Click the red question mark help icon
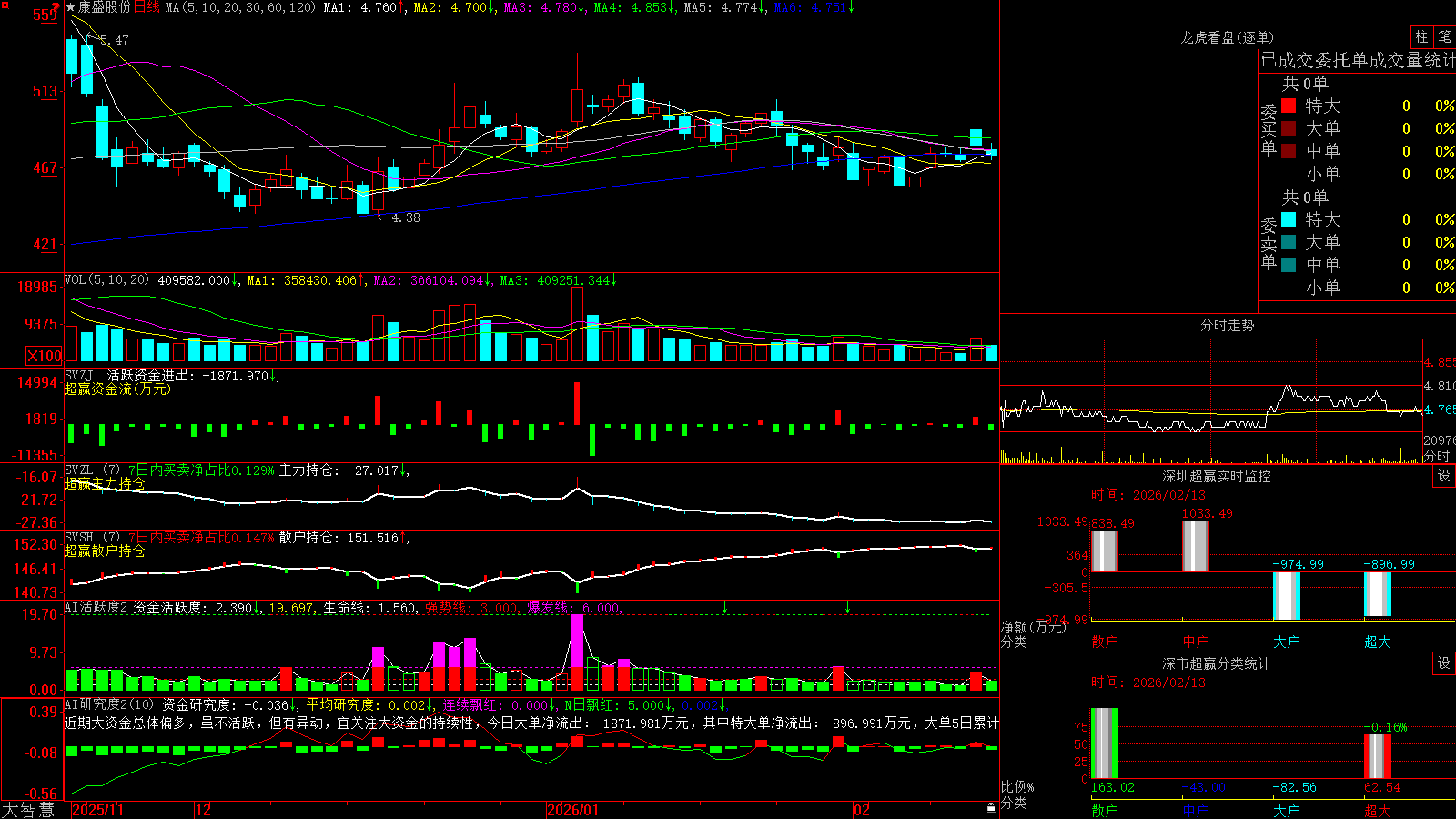Viewport: 1456px width, 819px height. 56,6
